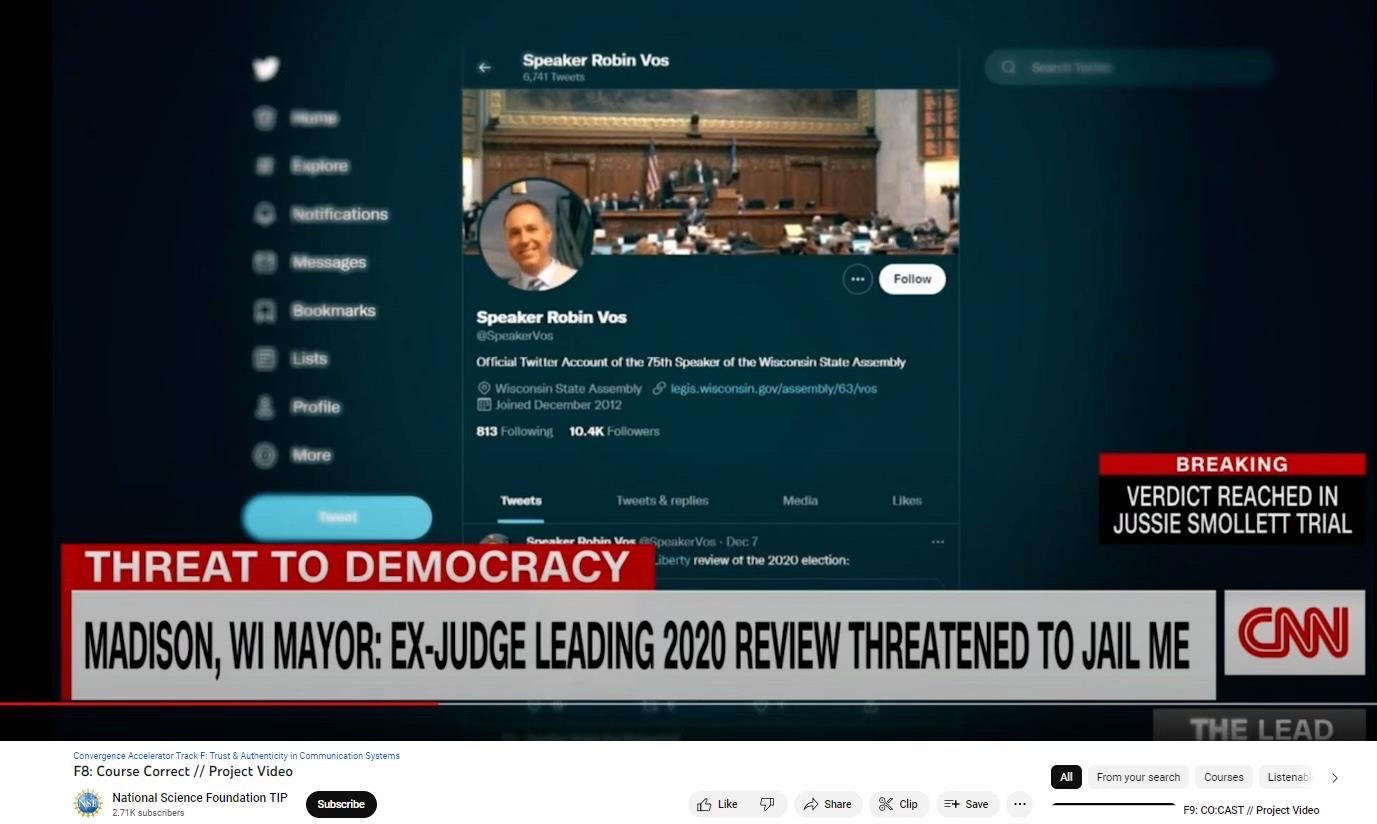Open Profile in Twitter sidebar

click(297, 406)
